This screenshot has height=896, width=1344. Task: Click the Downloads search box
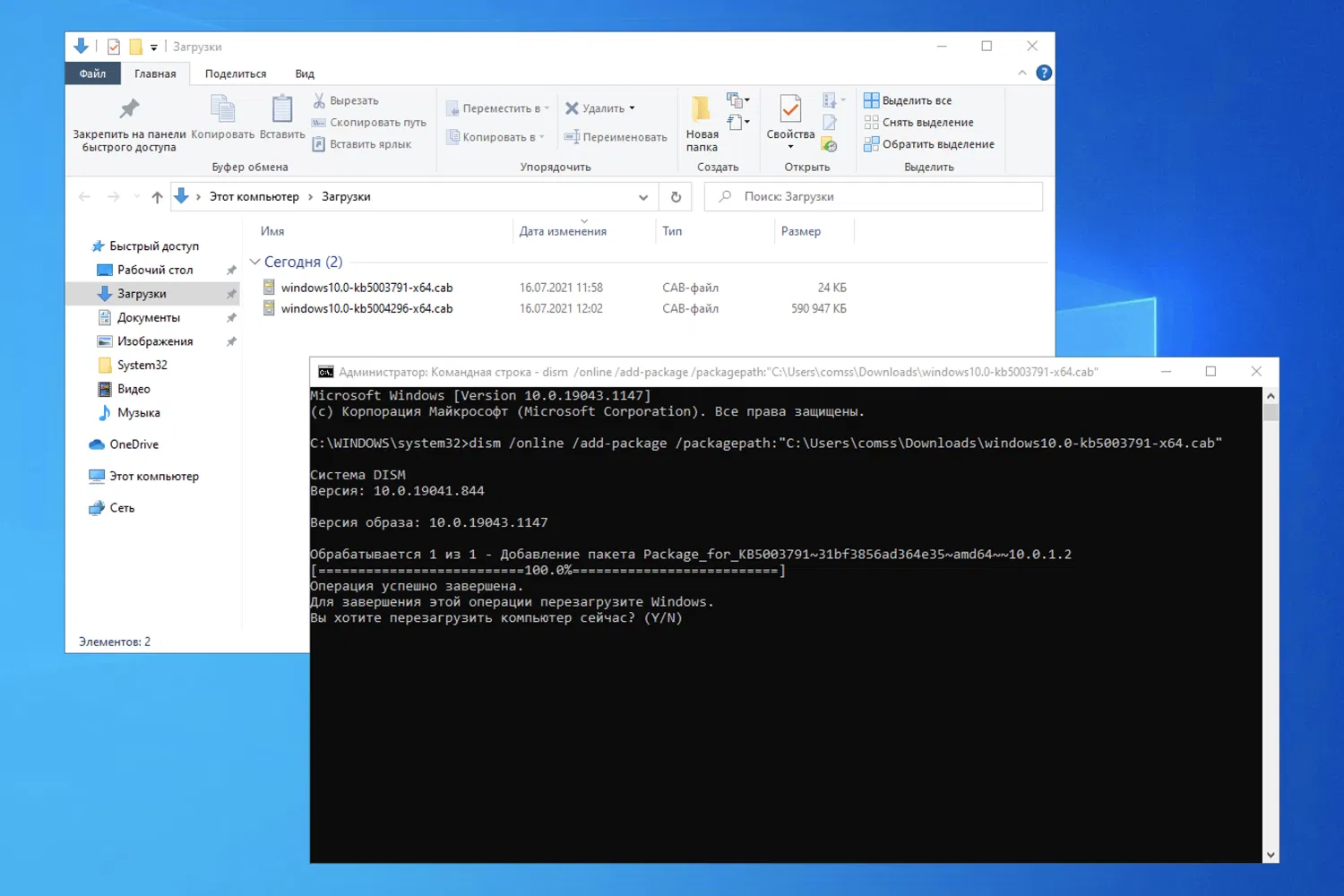tap(874, 197)
